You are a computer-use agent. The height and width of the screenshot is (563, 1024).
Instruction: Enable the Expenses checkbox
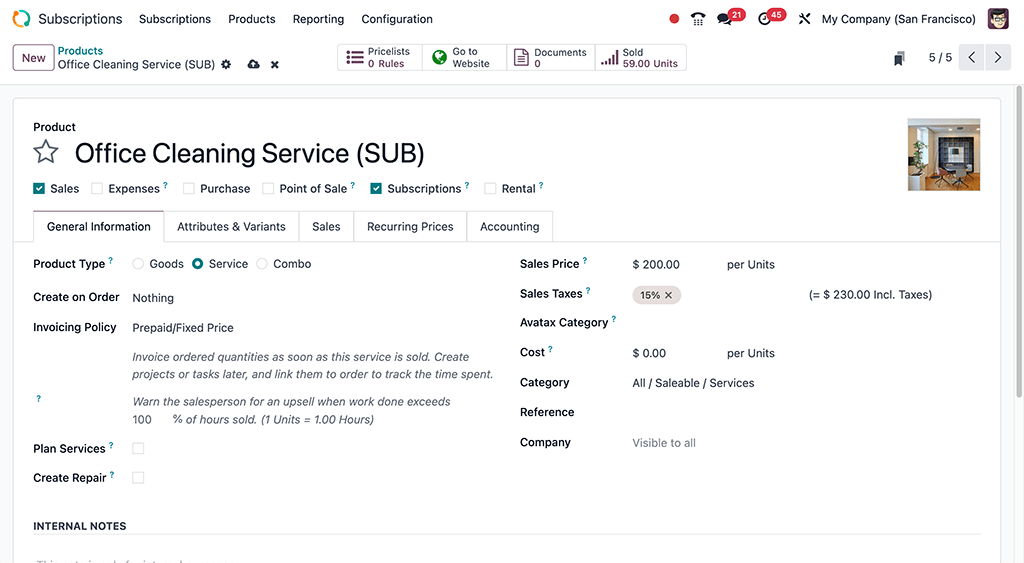[x=97, y=189]
